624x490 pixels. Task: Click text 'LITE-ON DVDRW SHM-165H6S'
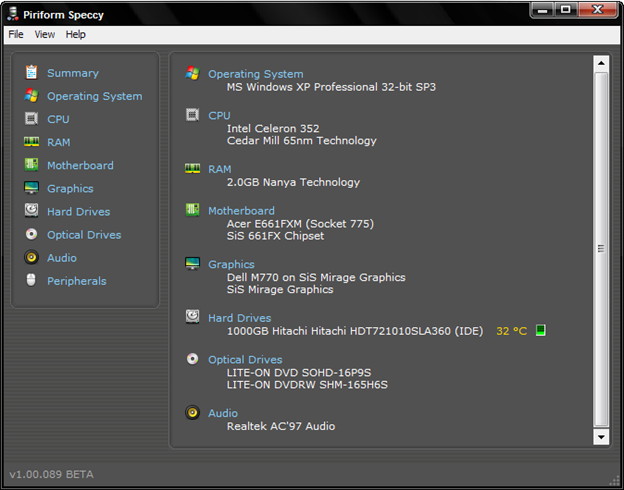pos(307,385)
